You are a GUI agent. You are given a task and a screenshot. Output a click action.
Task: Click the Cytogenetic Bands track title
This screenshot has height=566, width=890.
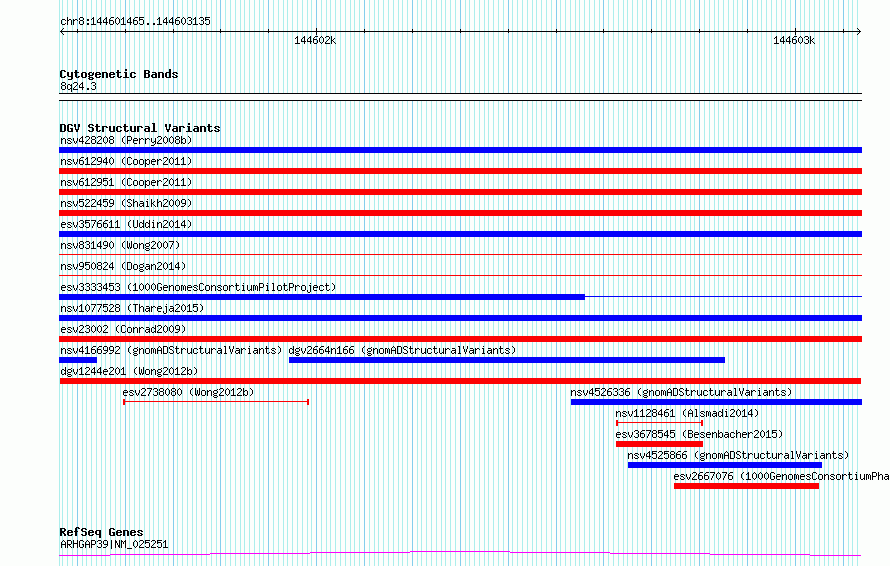[119, 74]
